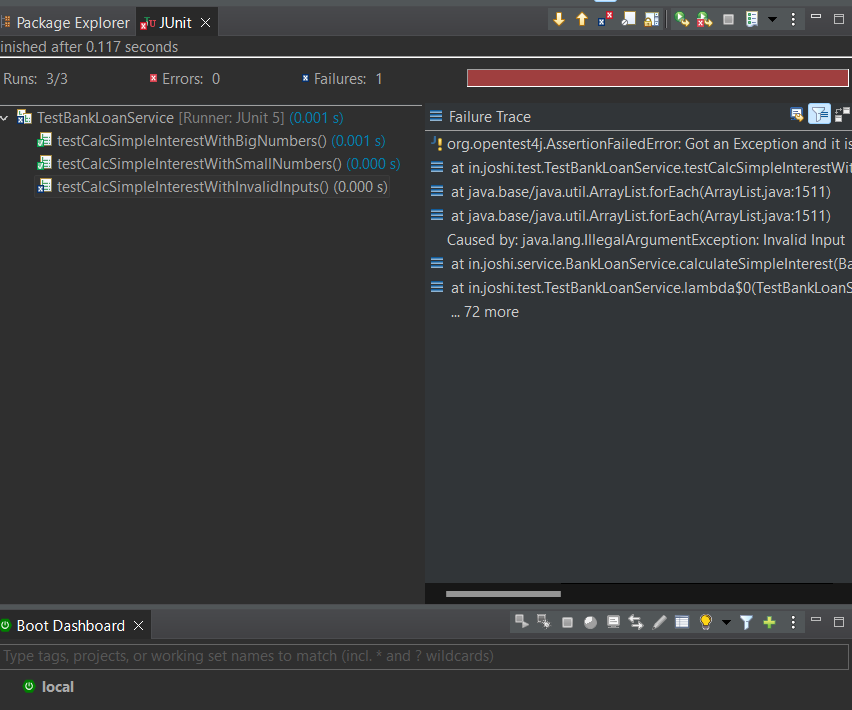
Task: Select the 'local' Boot Dashboard node
Action: [49, 687]
